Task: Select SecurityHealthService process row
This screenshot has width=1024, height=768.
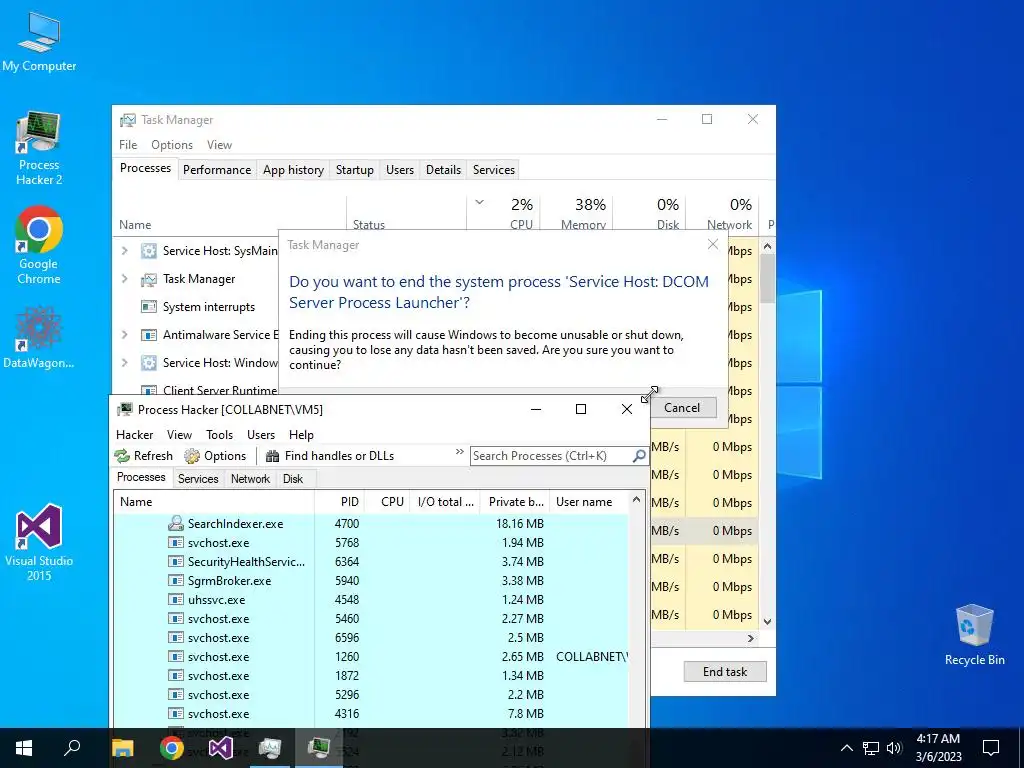Action: coord(370,562)
